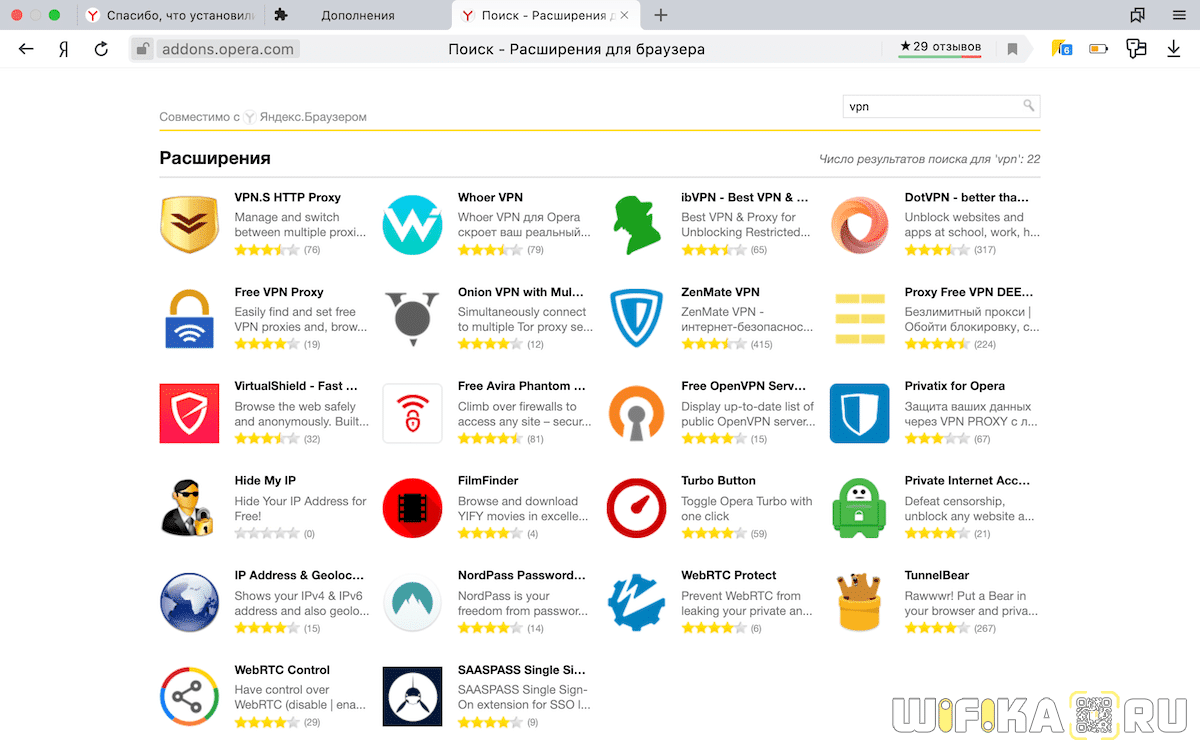1200x750 pixels.
Task: Open the SAASPASS dark icon
Action: click(412, 697)
